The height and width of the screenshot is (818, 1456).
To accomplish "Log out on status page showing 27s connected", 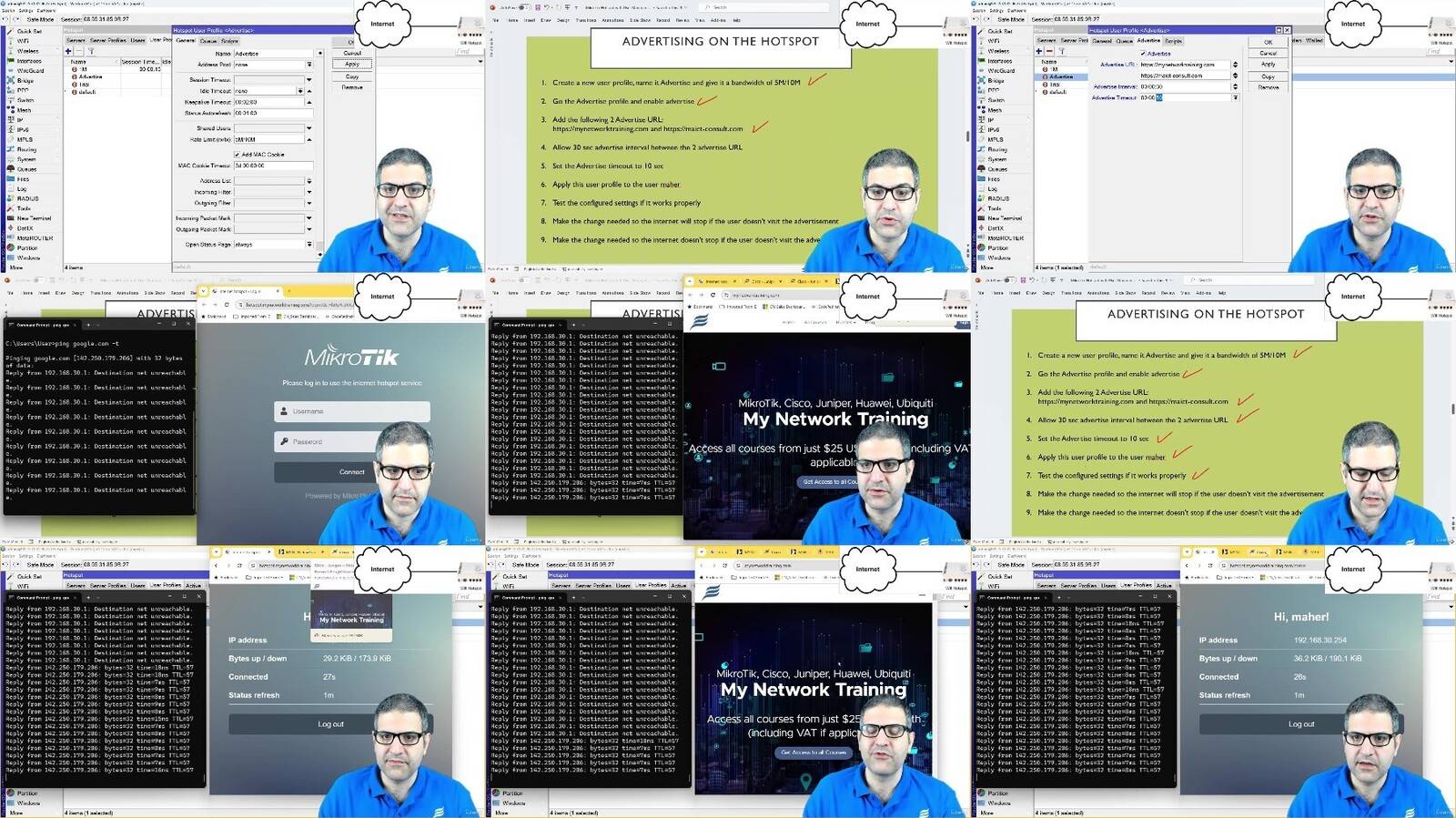I will [x=330, y=724].
